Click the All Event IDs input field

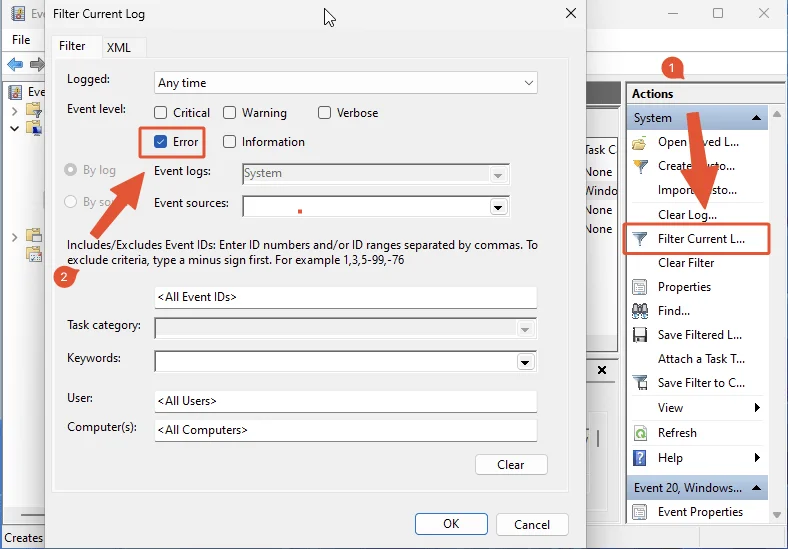pos(346,297)
